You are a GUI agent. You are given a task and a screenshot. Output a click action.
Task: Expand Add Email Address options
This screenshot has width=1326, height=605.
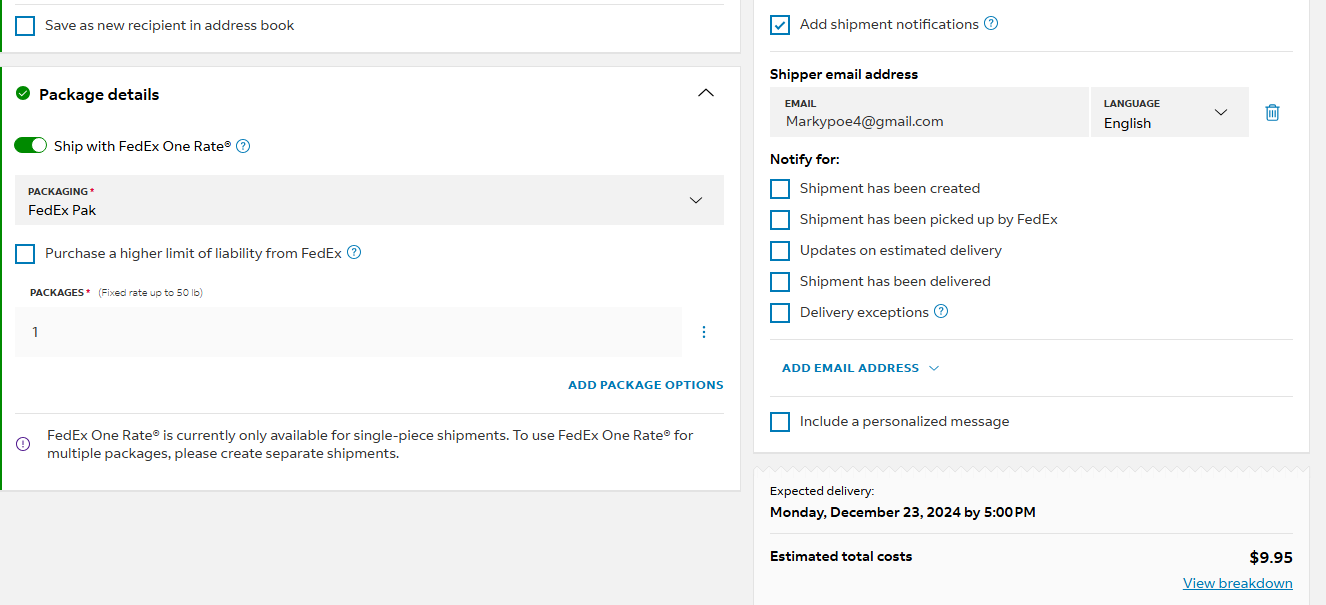(x=861, y=368)
